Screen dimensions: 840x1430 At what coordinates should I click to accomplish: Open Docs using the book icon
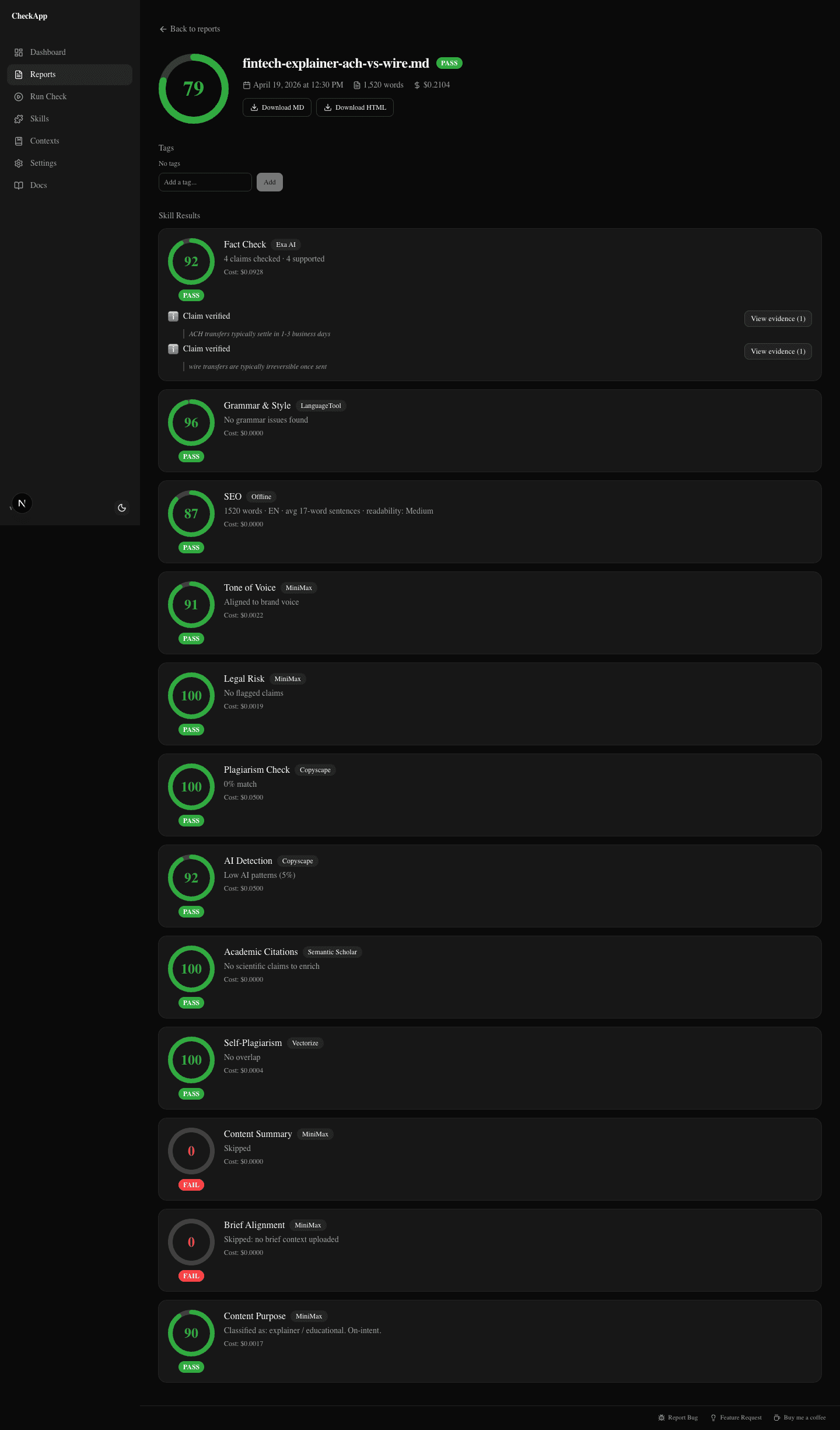coord(19,185)
